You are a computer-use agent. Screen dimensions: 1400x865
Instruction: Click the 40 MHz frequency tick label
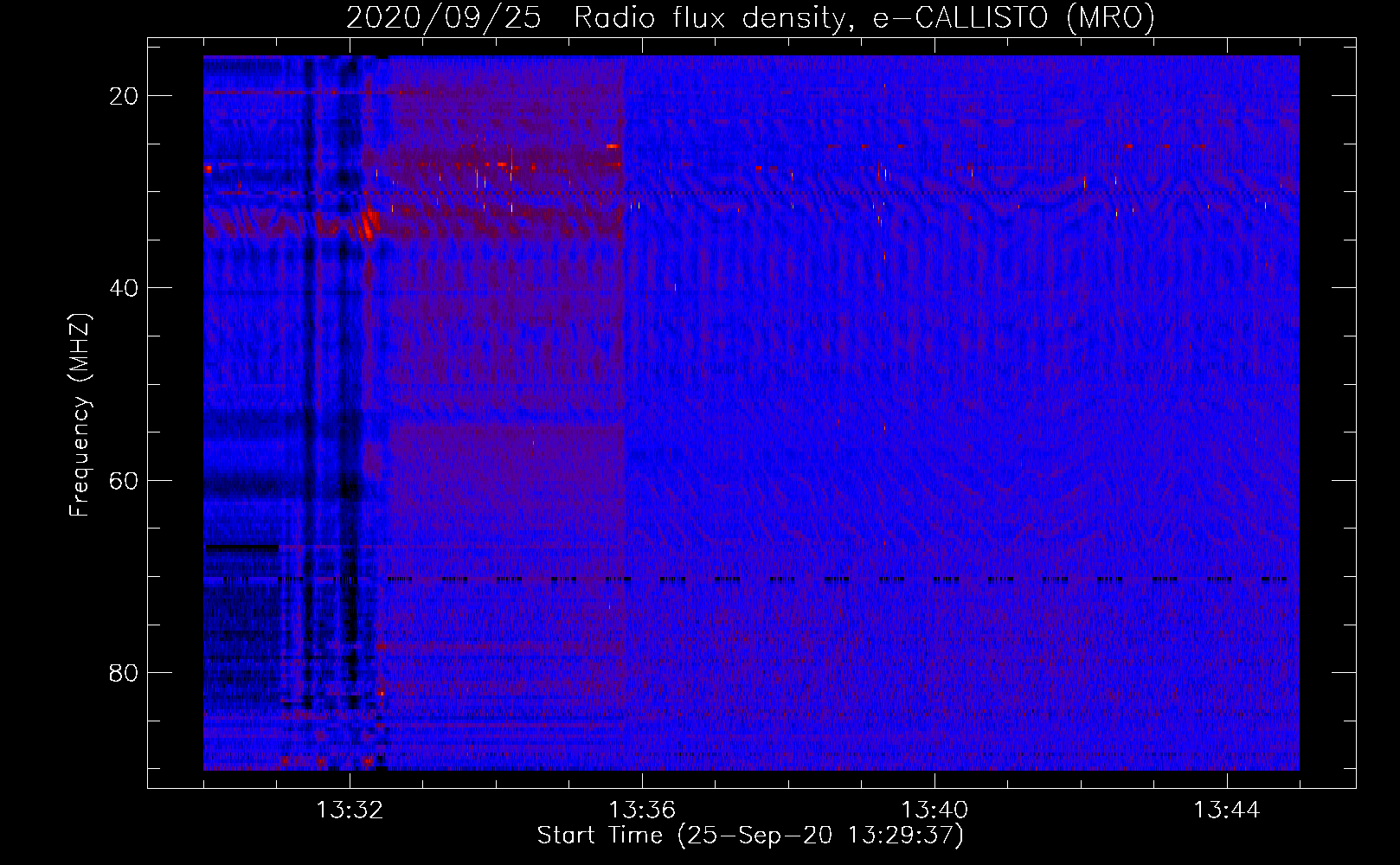click(x=125, y=288)
